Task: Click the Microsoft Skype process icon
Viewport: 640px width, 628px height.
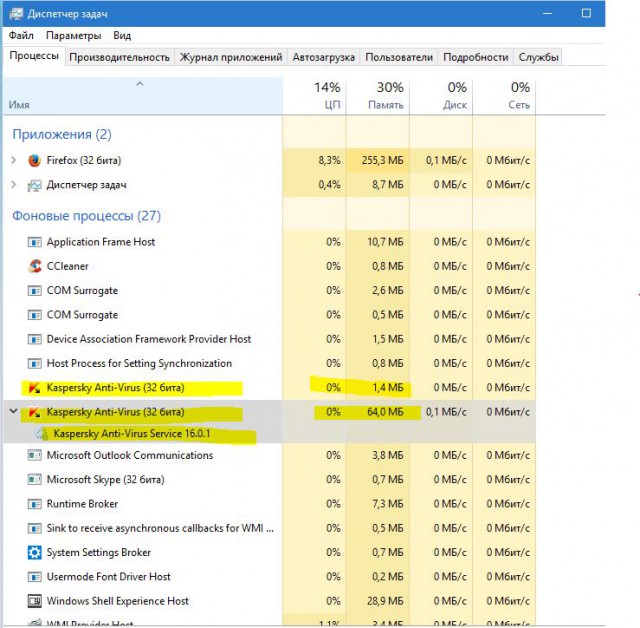Action: 35,480
